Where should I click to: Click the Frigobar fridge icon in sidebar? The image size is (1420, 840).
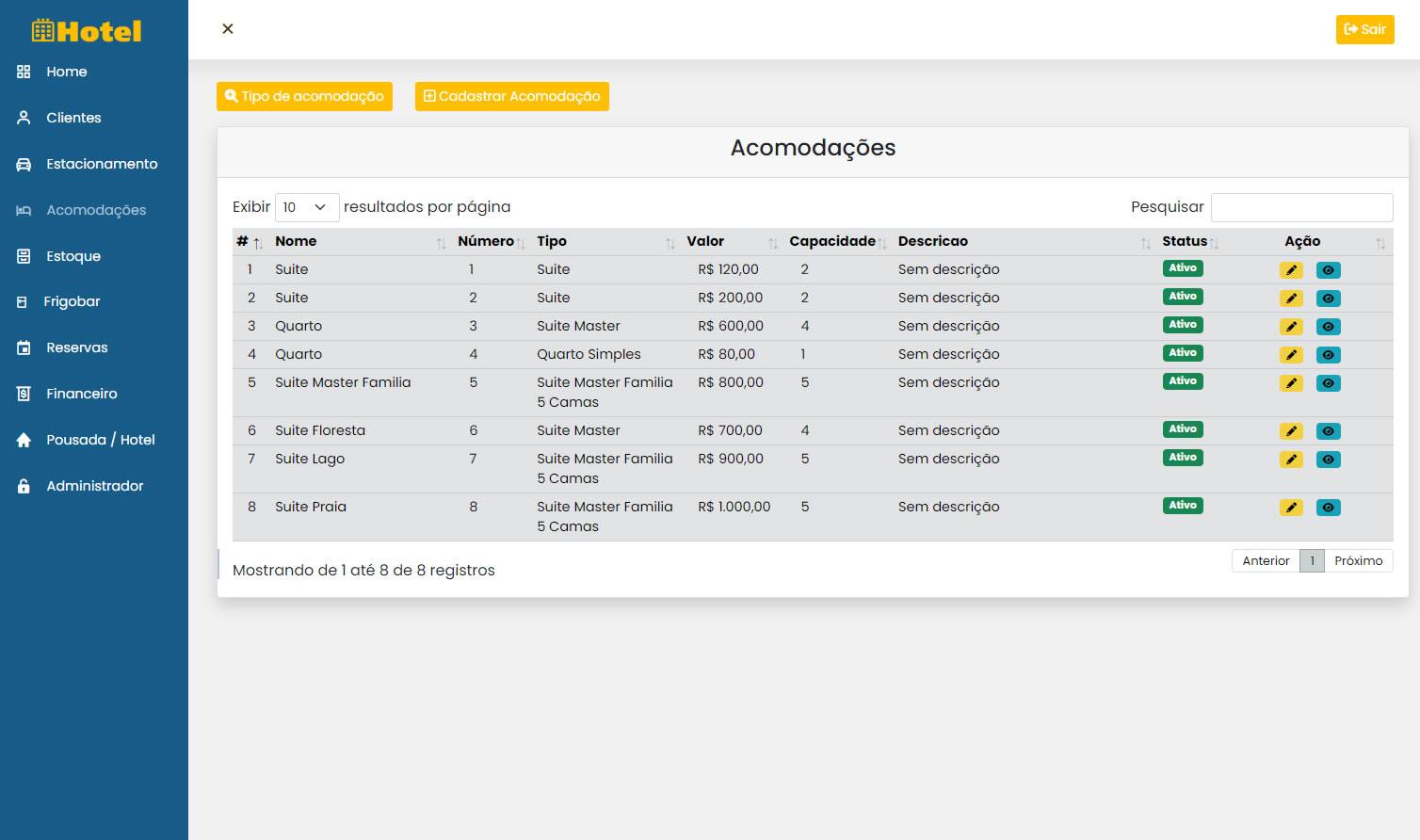coord(23,302)
